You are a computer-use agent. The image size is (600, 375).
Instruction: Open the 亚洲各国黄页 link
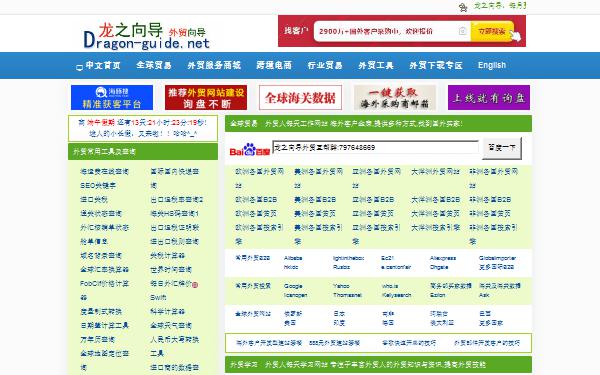tap(373, 214)
